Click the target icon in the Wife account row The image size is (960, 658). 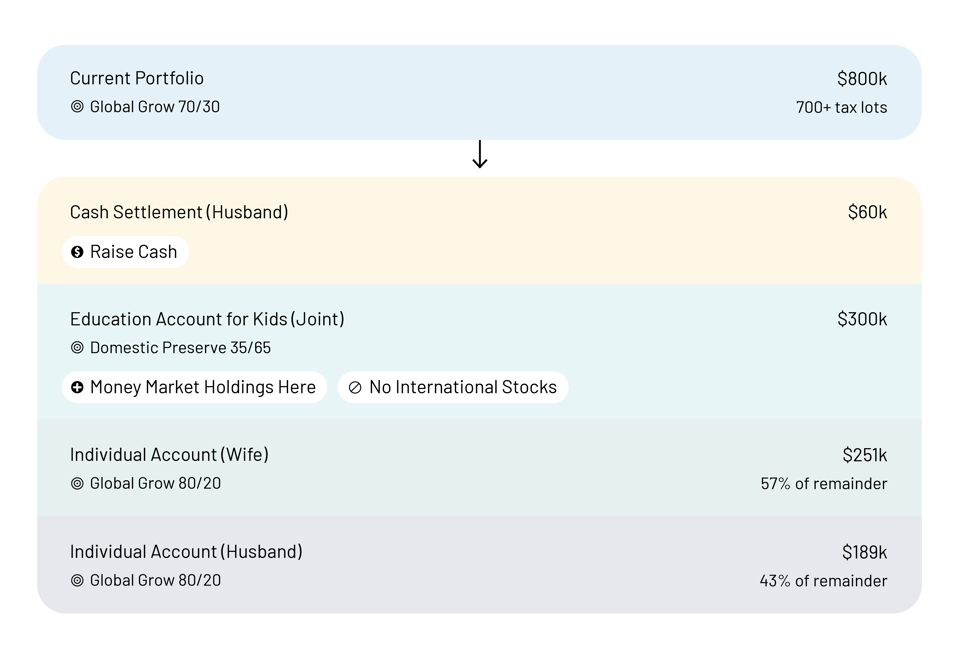[77, 484]
